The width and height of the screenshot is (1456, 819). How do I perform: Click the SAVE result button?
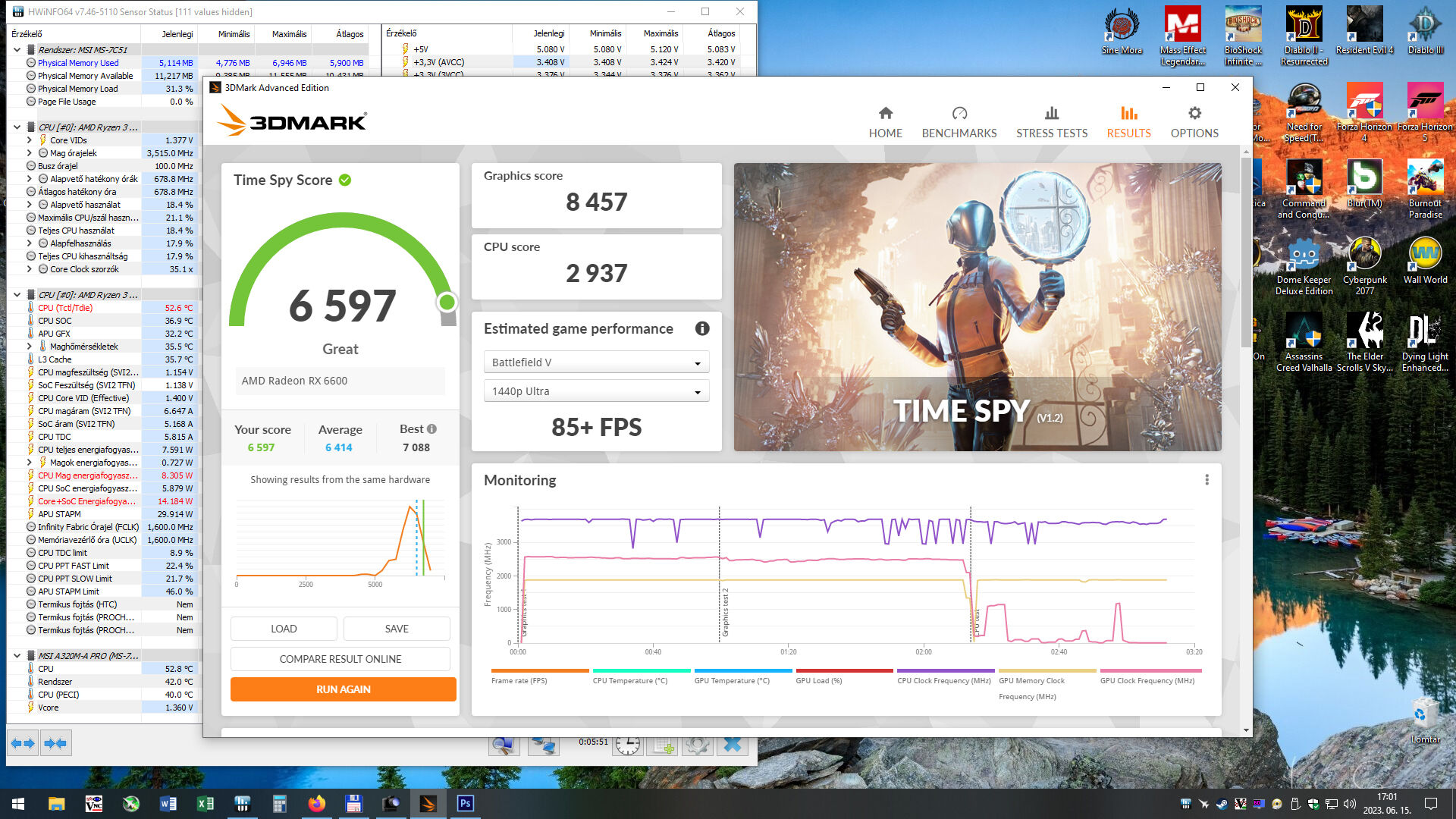click(x=397, y=629)
